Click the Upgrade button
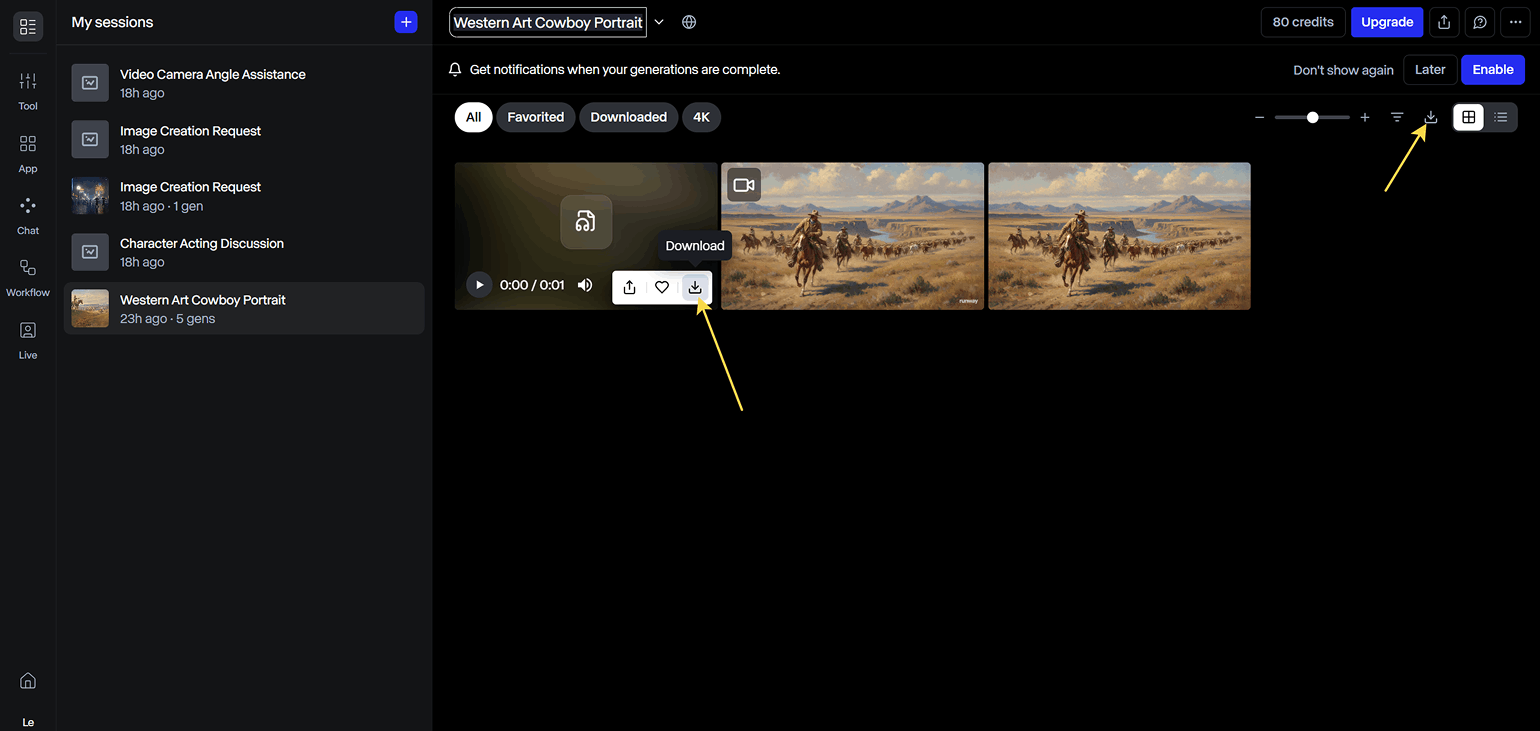This screenshot has height=731, width=1540. click(x=1386, y=22)
